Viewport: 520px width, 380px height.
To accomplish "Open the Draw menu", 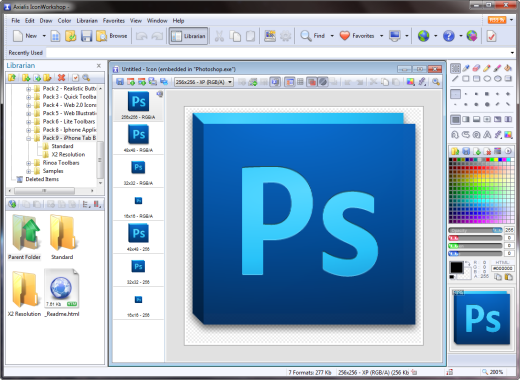I will tap(46, 21).
